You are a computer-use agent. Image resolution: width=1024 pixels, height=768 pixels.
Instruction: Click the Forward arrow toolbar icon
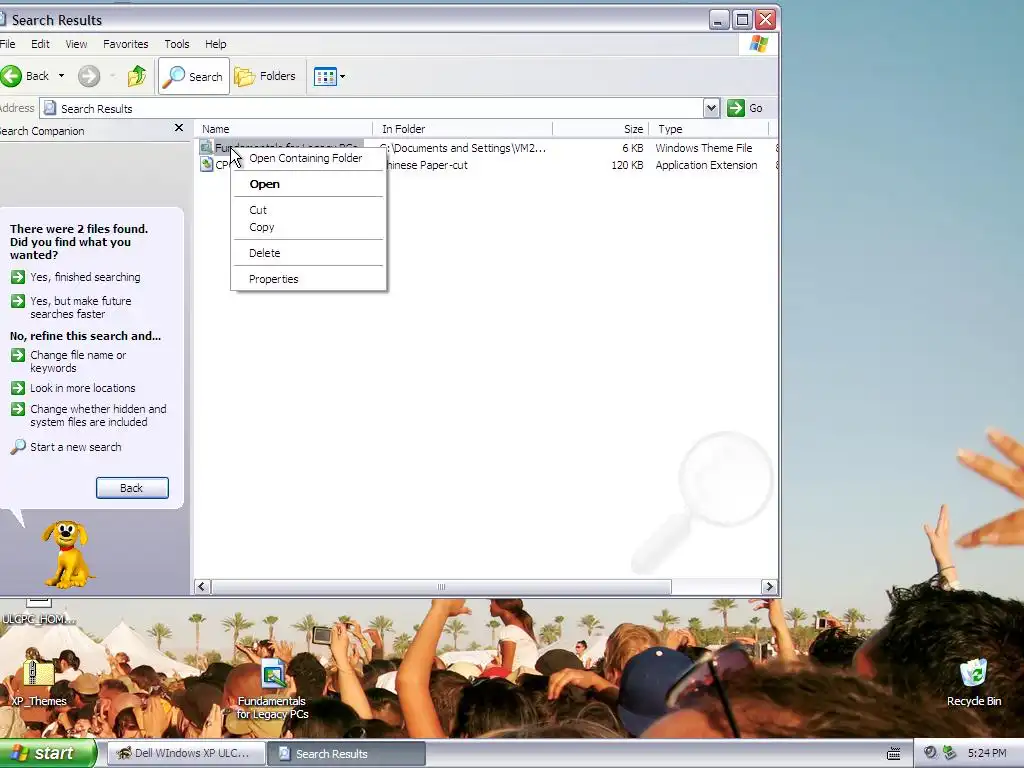tap(89, 76)
